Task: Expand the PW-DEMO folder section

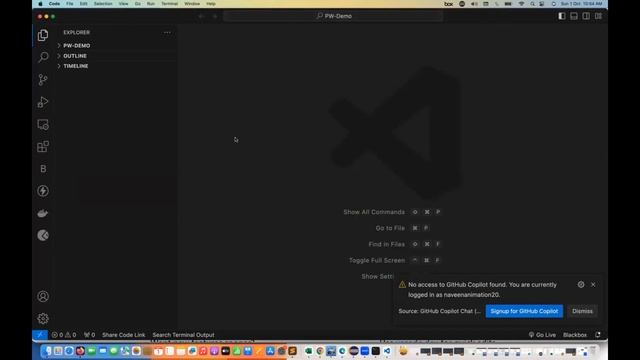Action: tap(116, 46)
